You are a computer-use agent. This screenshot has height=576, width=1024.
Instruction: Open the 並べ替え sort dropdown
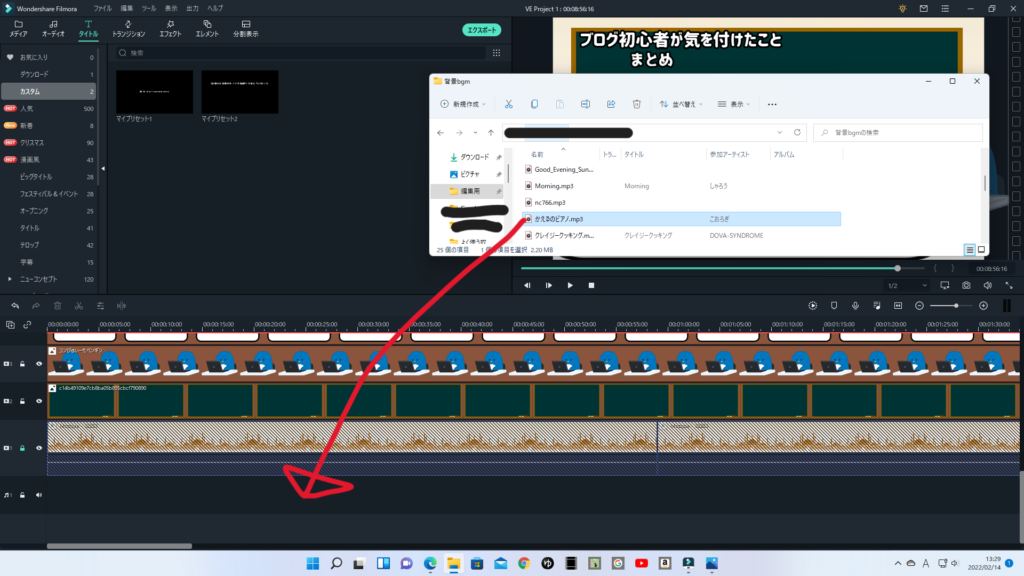point(681,104)
